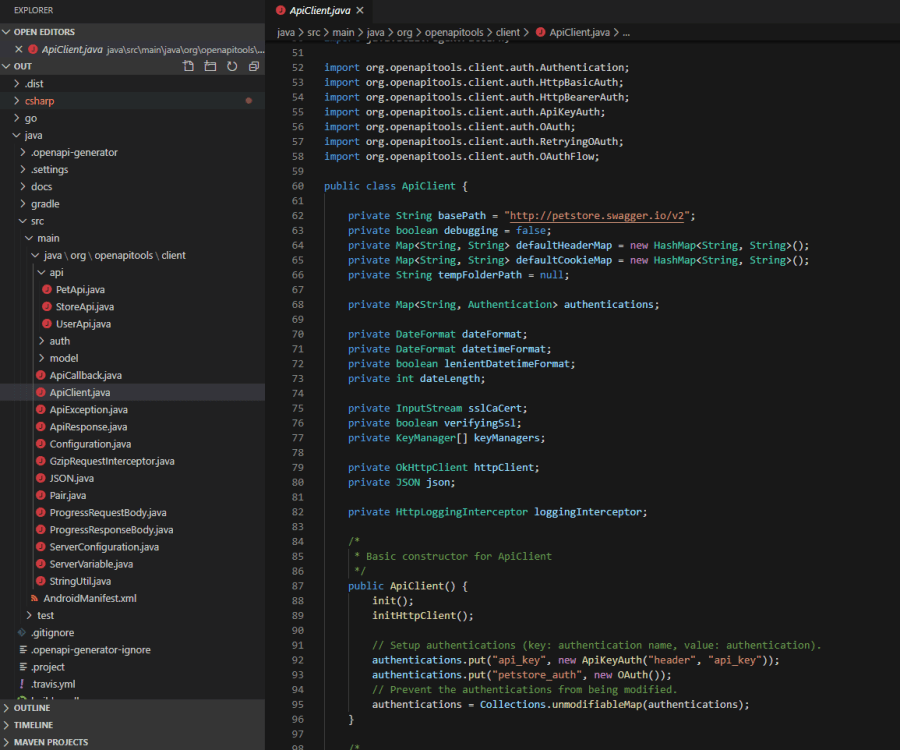Screen dimensions: 900x750
Task: Expand the TIMELINE section
Action: click(x=33, y=725)
